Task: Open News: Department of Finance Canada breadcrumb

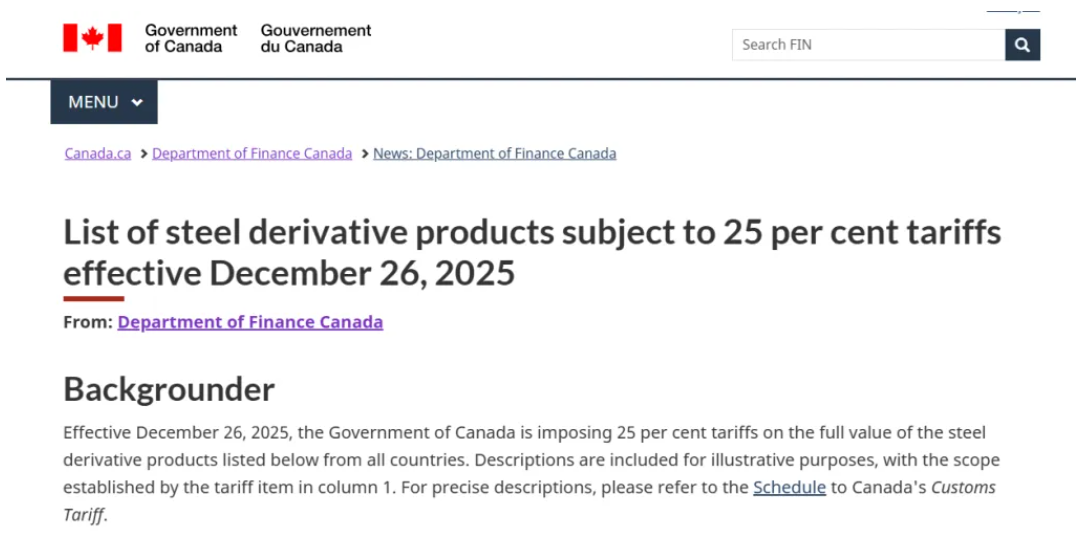Action: 494,153
